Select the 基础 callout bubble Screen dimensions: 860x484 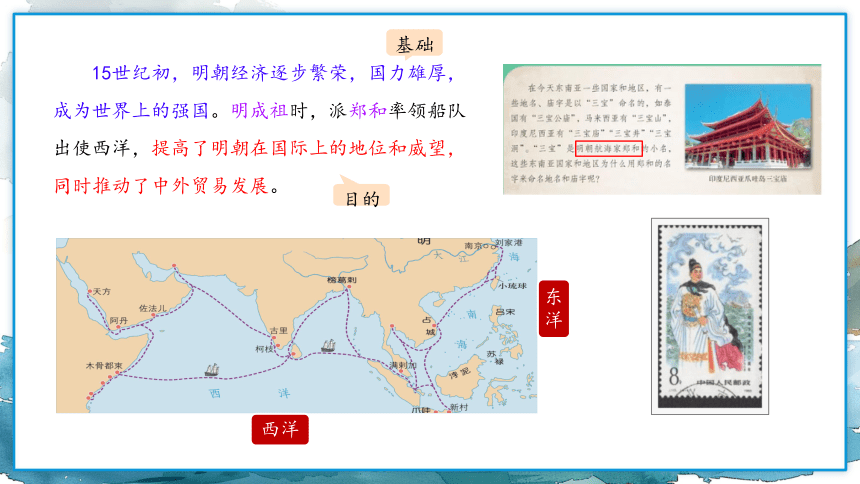pos(415,44)
